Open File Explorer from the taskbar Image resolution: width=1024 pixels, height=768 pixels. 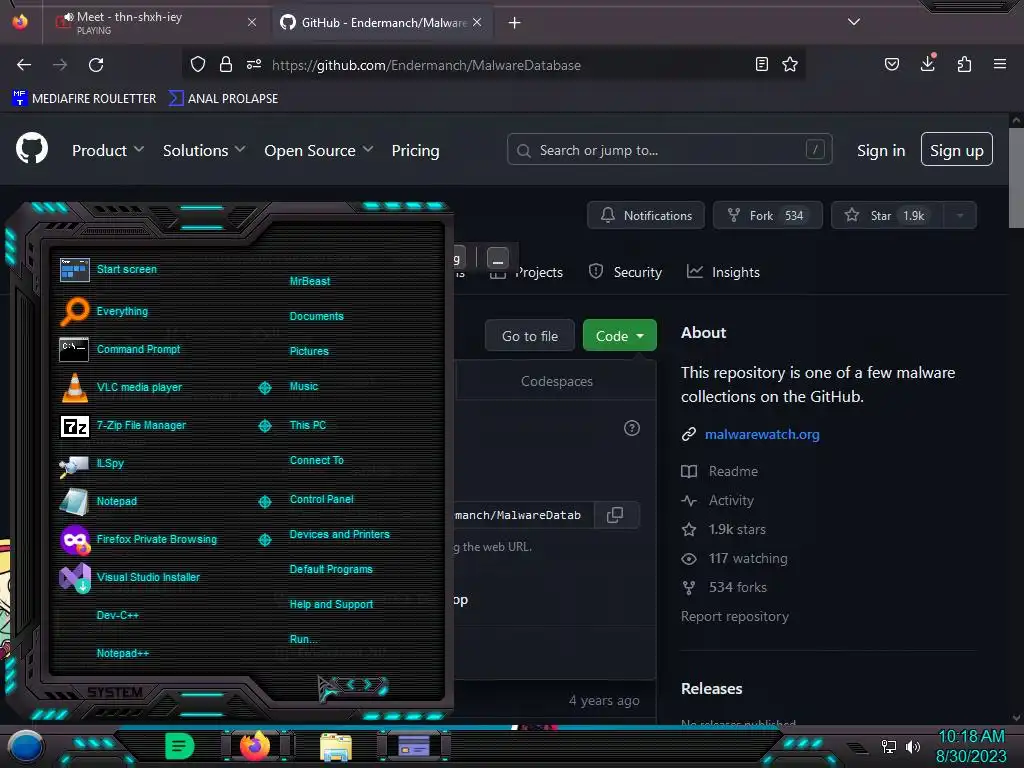[336, 746]
